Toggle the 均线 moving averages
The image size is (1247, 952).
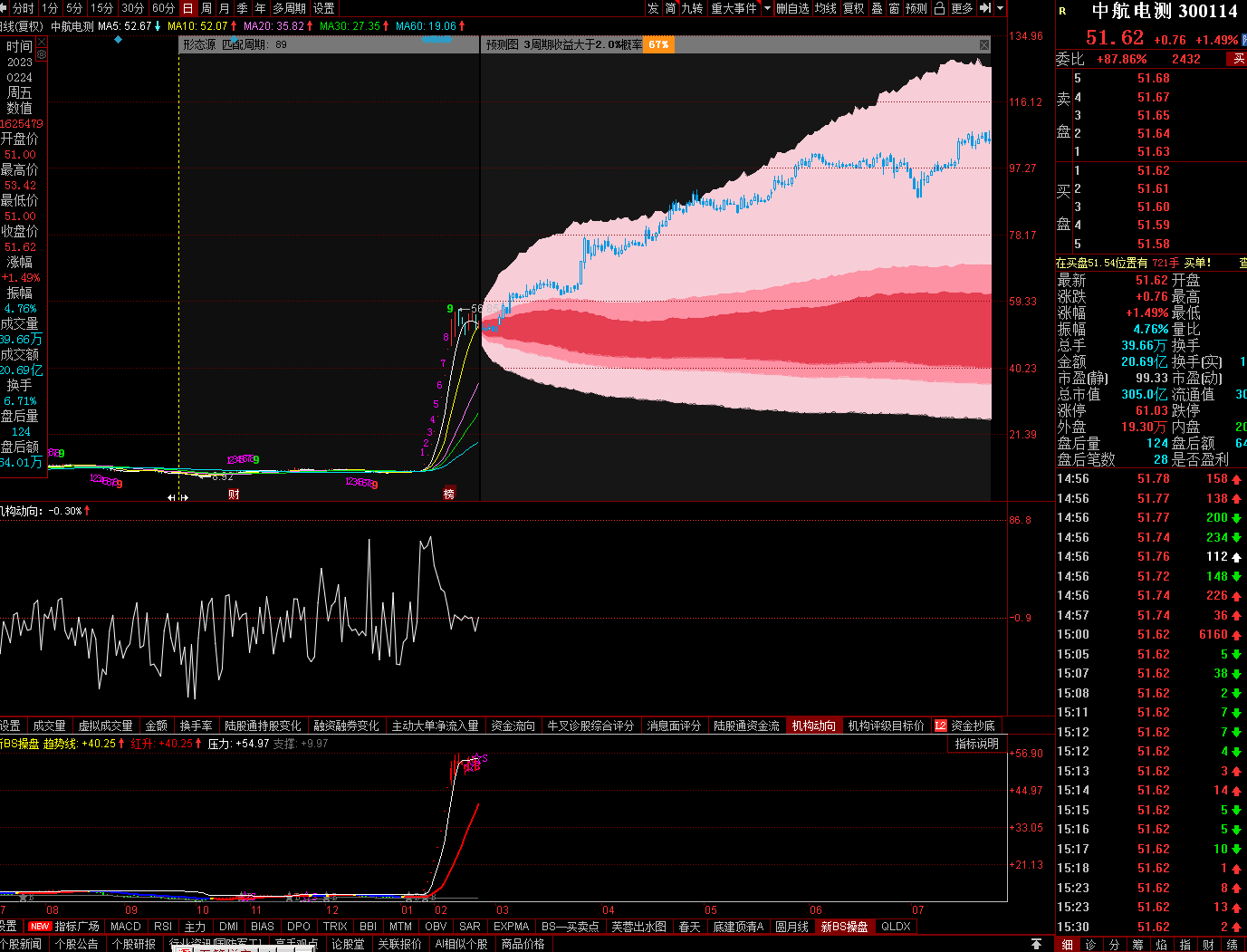(x=826, y=8)
